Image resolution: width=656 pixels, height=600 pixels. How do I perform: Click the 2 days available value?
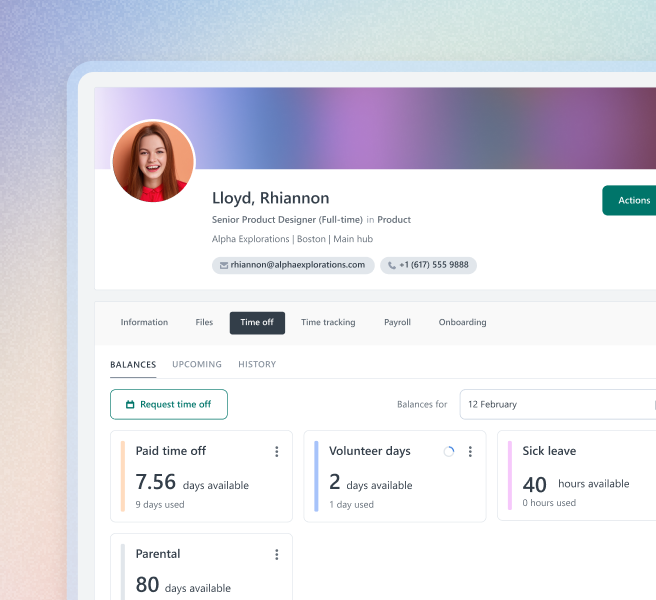coord(371,482)
